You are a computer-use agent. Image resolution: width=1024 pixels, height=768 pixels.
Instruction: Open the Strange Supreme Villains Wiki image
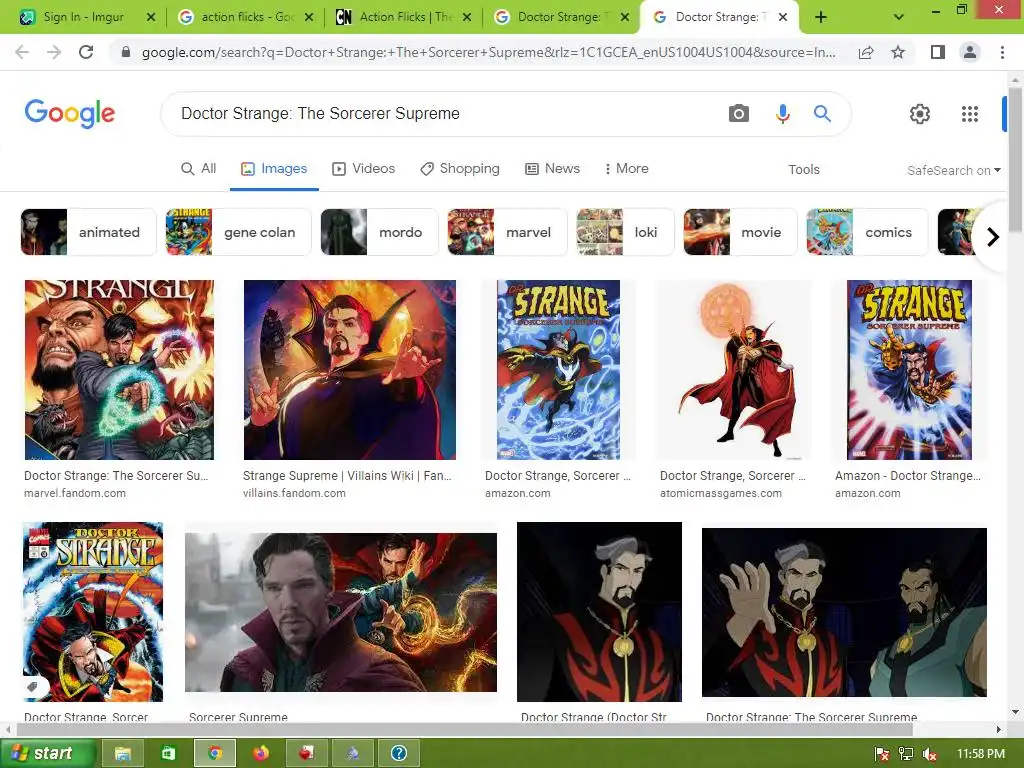[x=349, y=370]
